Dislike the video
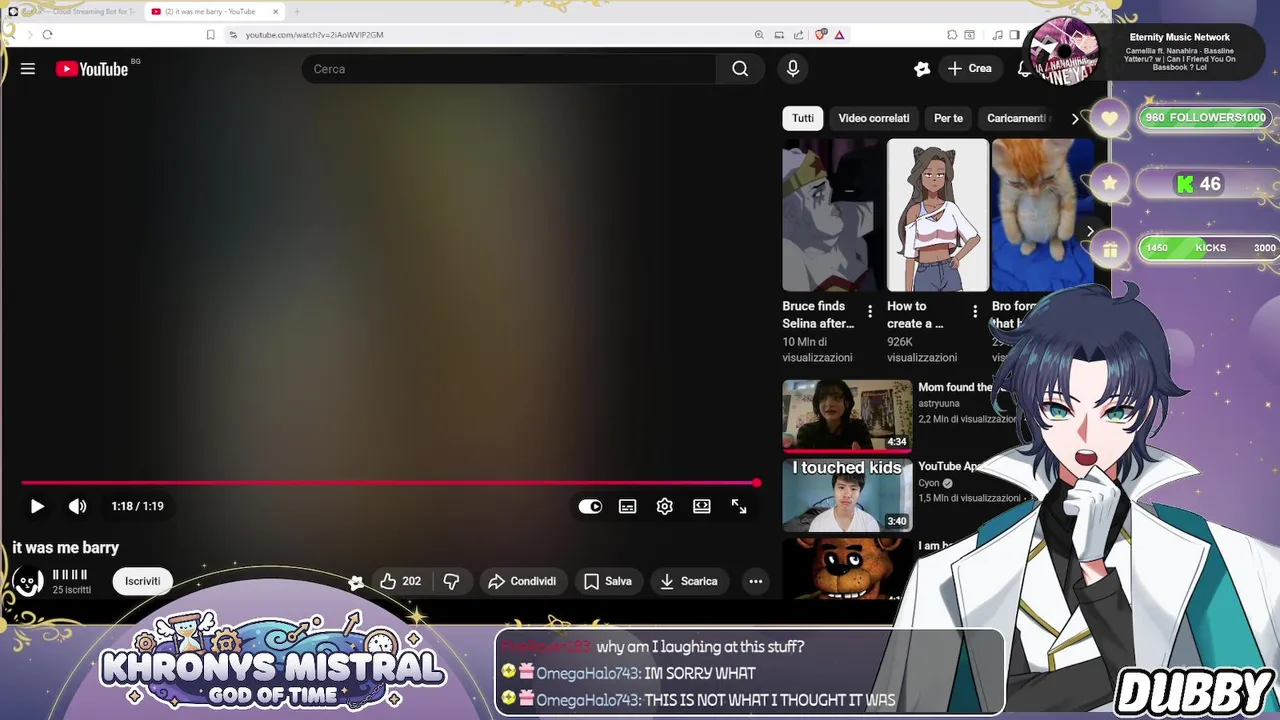The height and width of the screenshot is (720, 1280). pyautogui.click(x=451, y=581)
